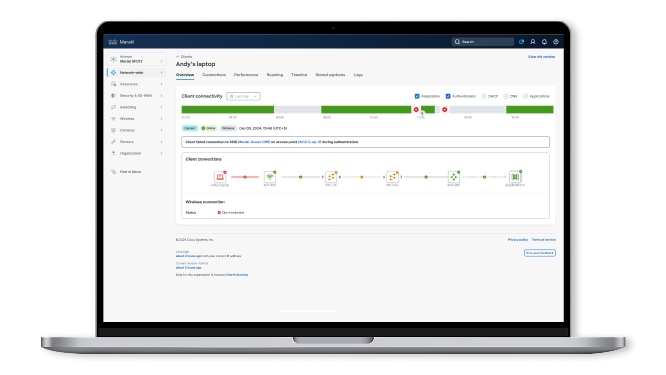The width and height of the screenshot is (666, 375).
Task: Click the Network-wide sidebar icon
Action: (113, 73)
